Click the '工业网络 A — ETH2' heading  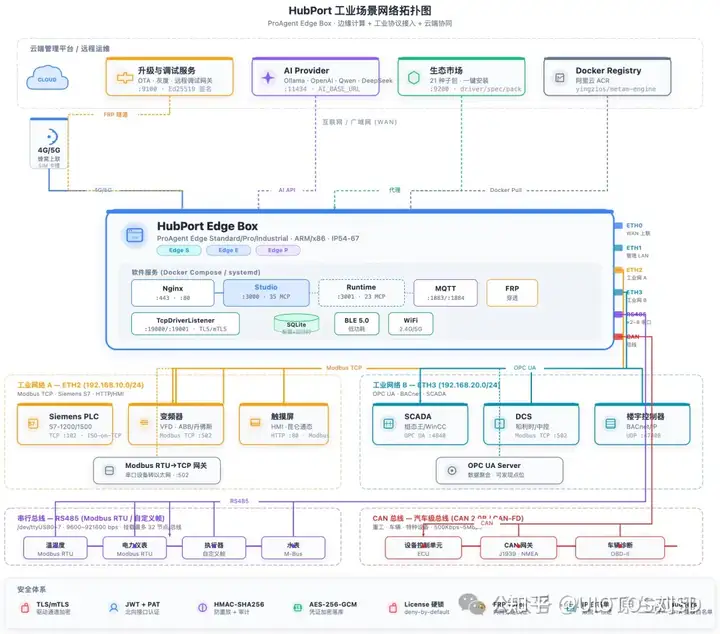click(x=80, y=385)
